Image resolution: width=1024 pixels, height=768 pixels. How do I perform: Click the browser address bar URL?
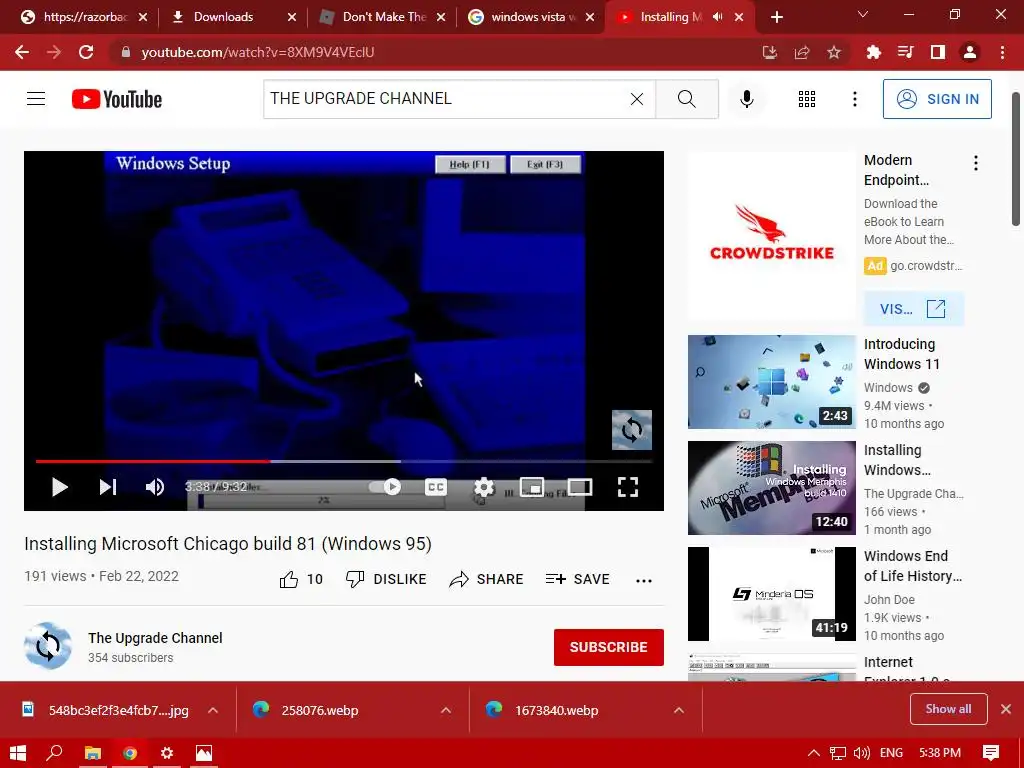(258, 52)
